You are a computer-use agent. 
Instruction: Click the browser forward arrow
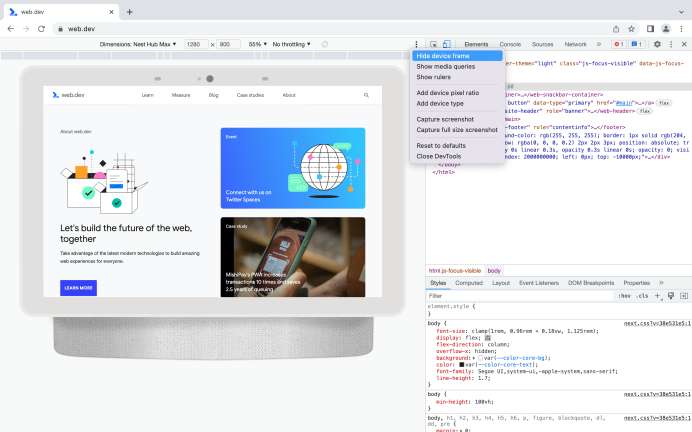26,29
